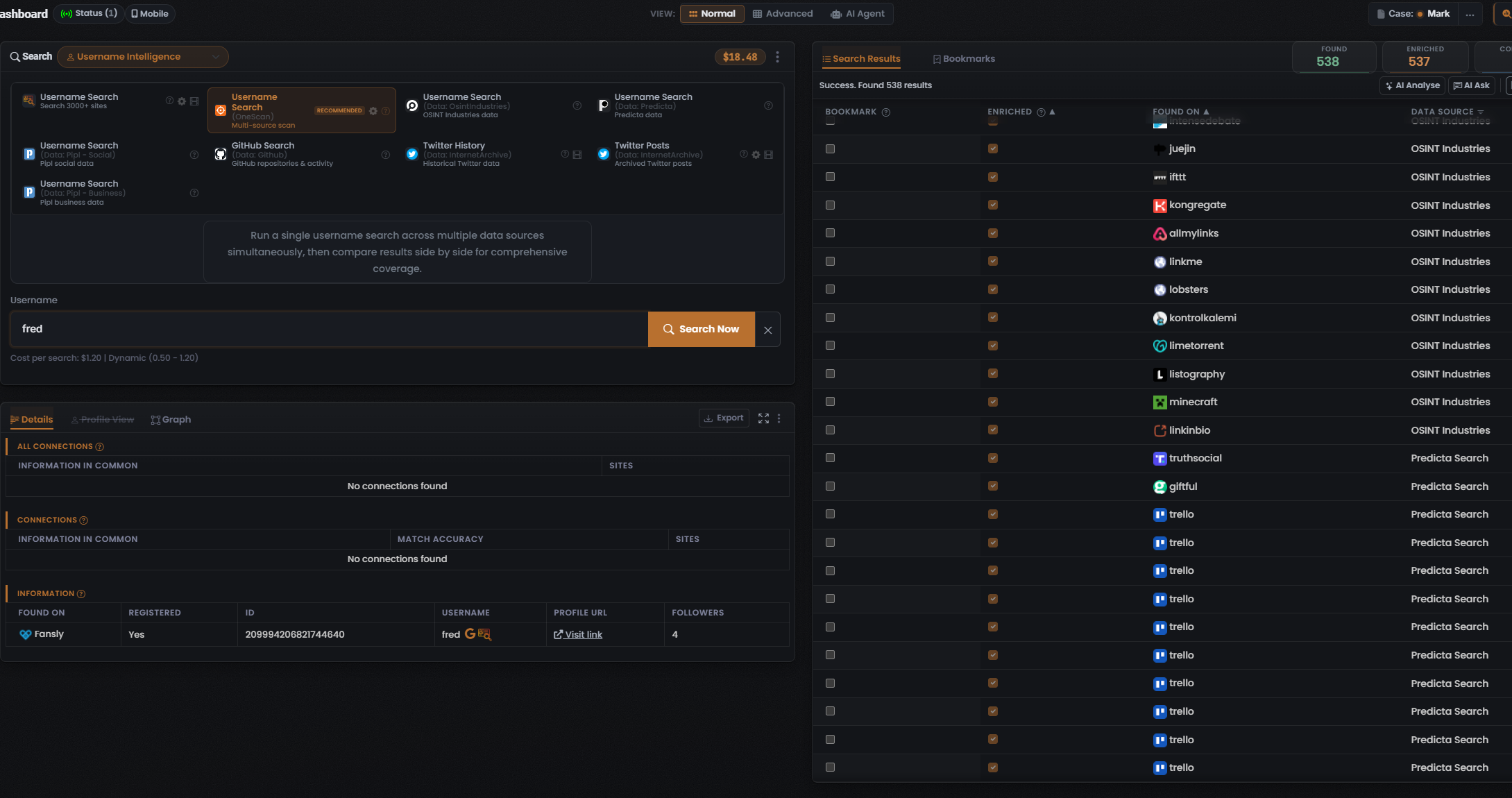Switch view to Normal mode
This screenshot has height=798, width=1512.
click(x=712, y=14)
